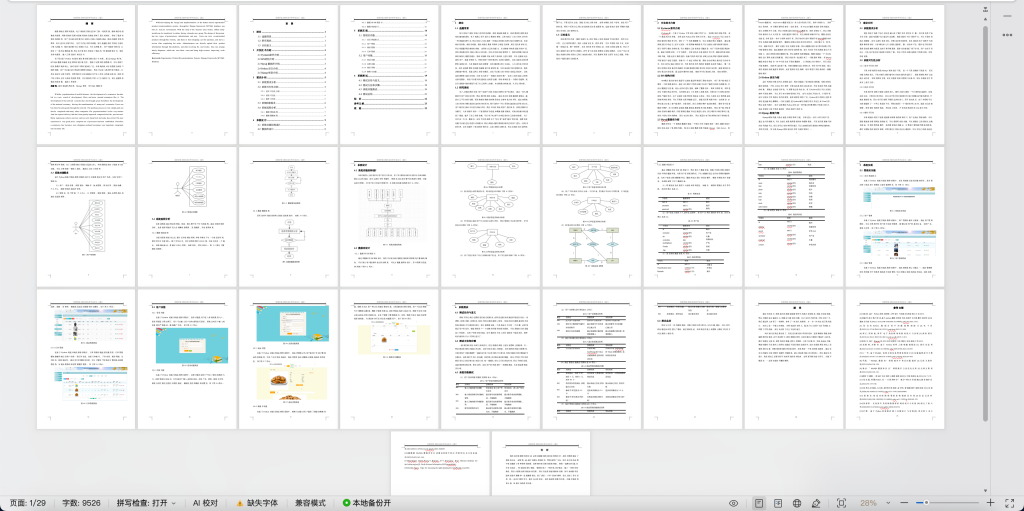Select the page showing the pizza images
The width and height of the screenshot is (1024, 511).
[x=289, y=359]
